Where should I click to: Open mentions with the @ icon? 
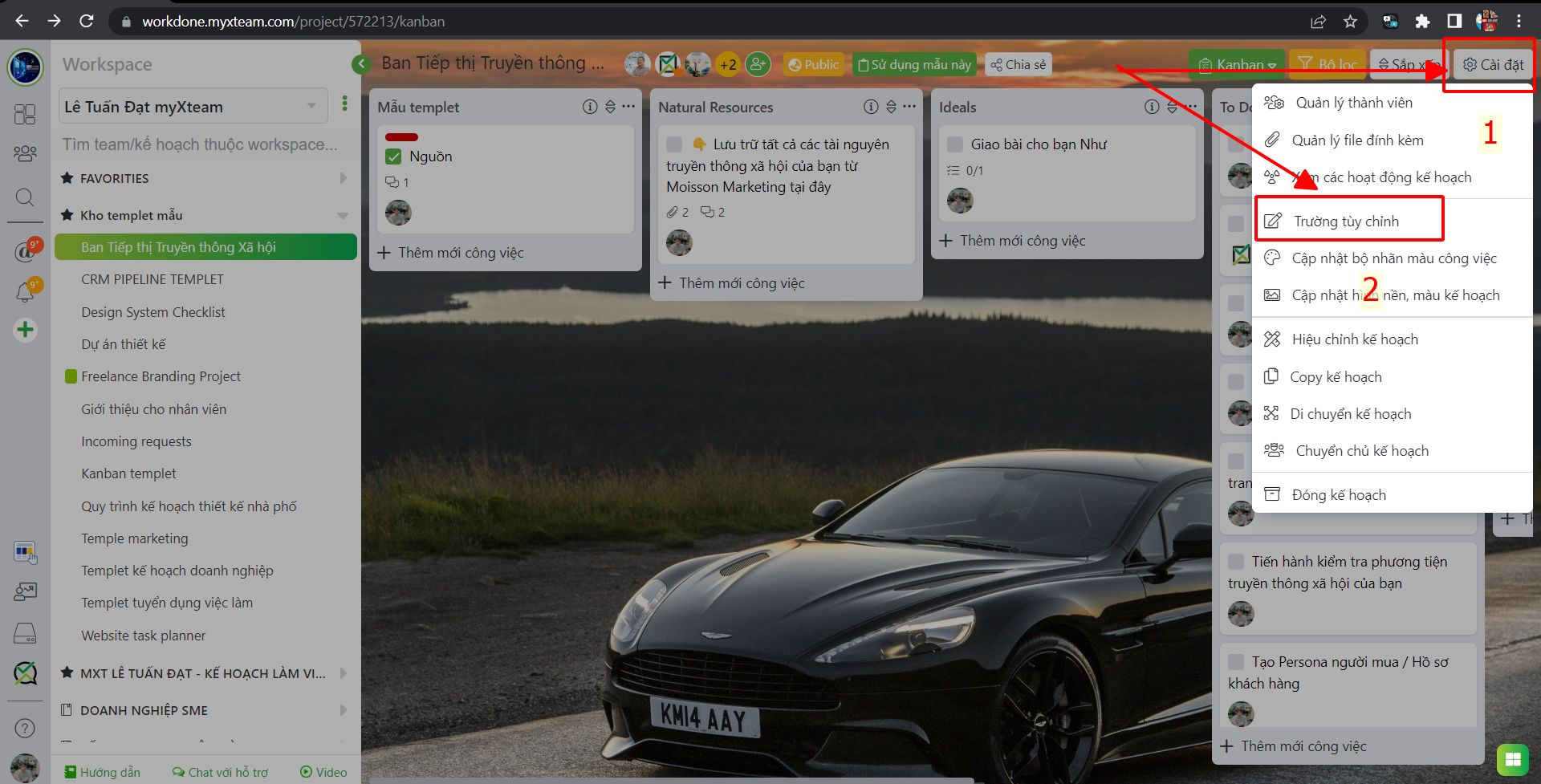tap(25, 252)
